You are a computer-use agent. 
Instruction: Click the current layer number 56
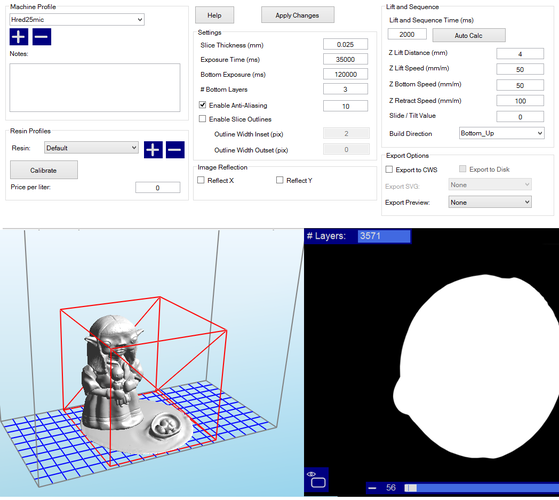click(x=391, y=488)
